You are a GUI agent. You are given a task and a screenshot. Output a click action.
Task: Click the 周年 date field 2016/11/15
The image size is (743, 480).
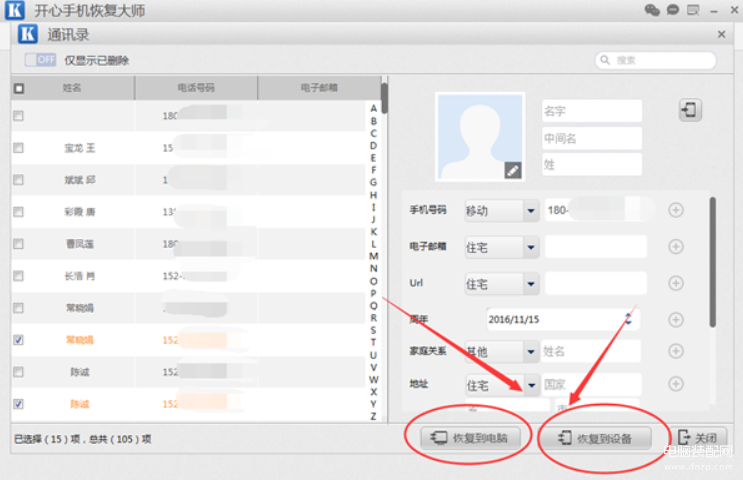pyautogui.click(x=563, y=319)
